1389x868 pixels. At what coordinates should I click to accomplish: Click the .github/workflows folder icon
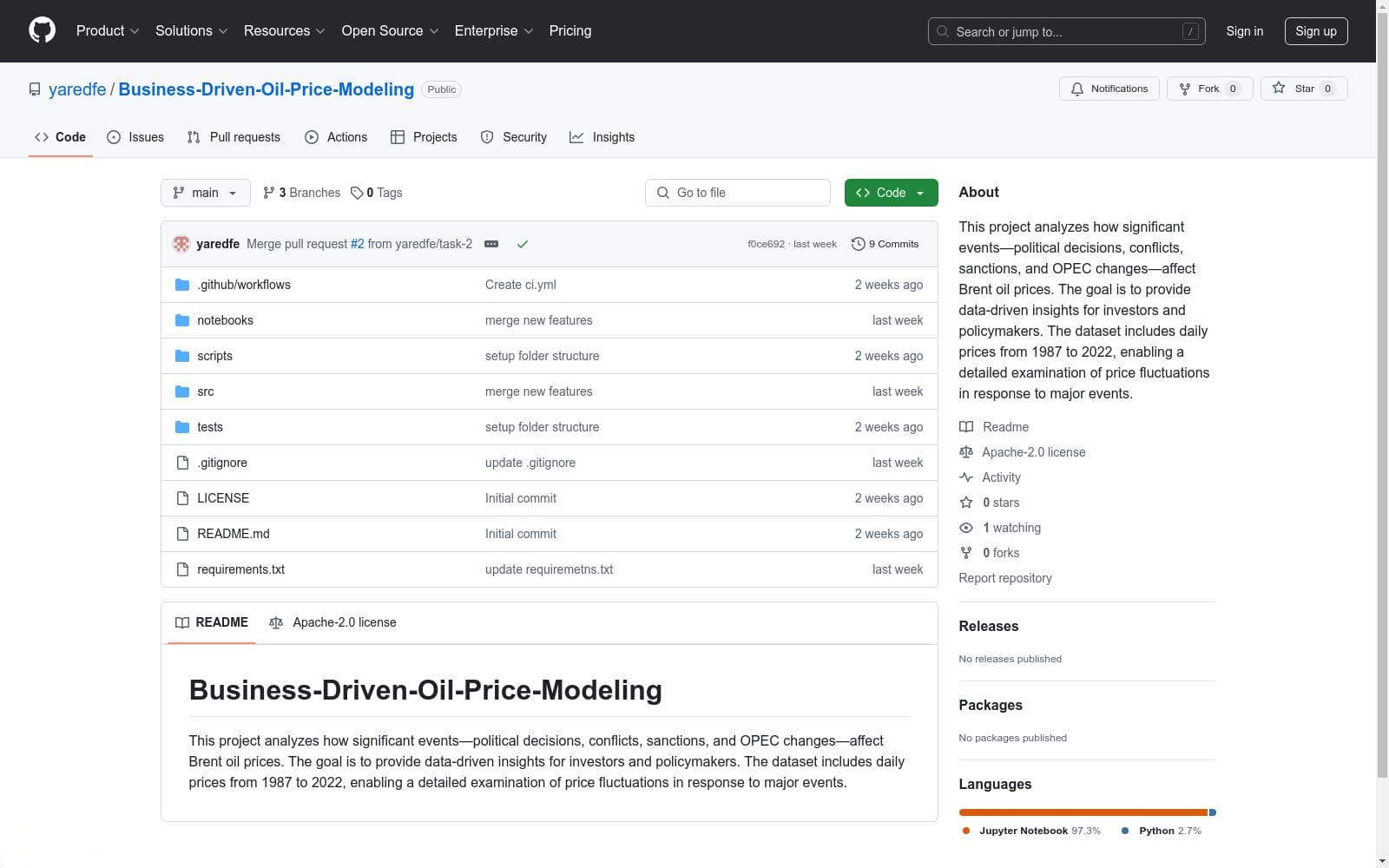(x=182, y=285)
